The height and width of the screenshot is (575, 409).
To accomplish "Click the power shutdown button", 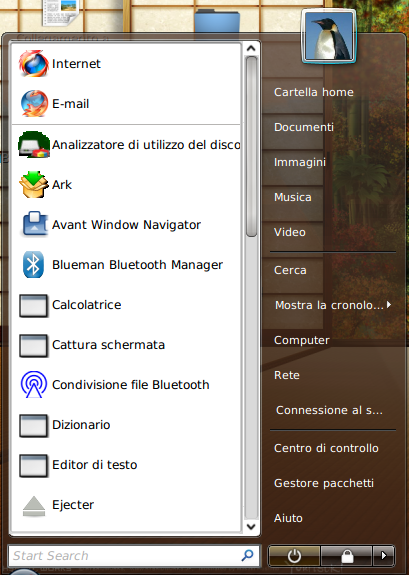I will tap(294, 556).
